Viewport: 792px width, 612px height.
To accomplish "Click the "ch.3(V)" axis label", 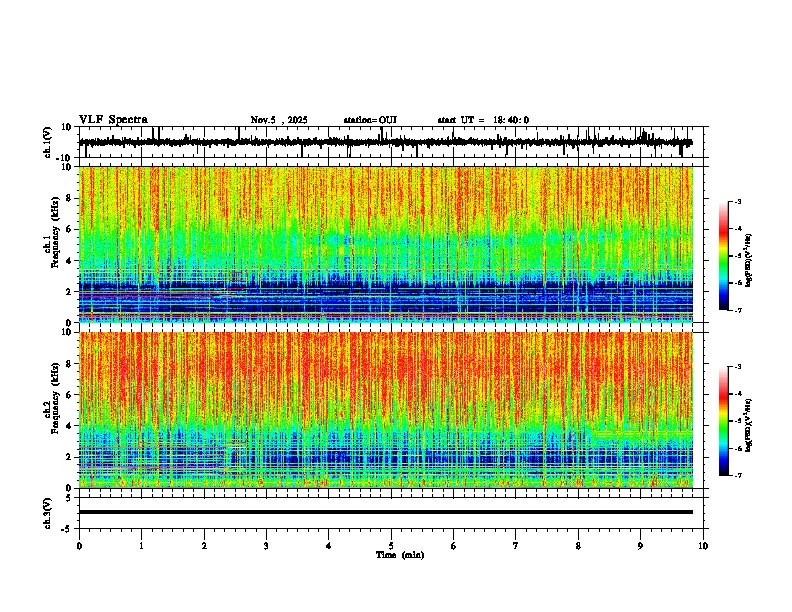I will click(x=48, y=513).
